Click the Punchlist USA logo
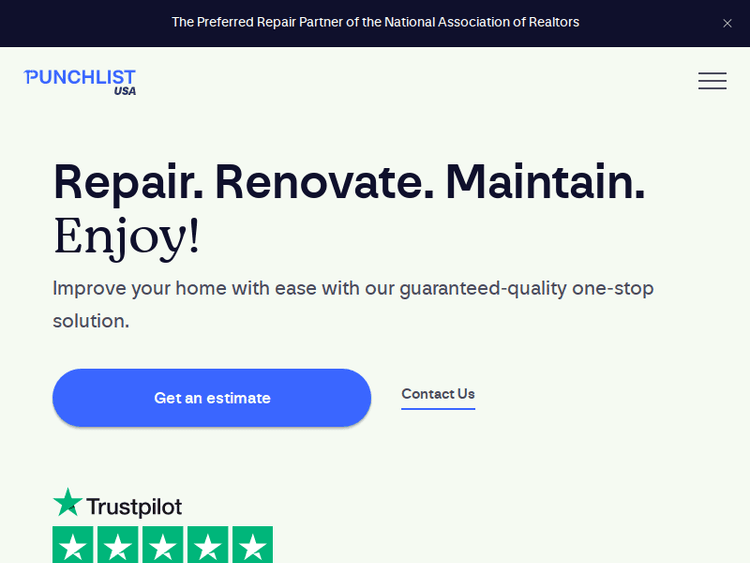Image resolution: width=750 pixels, height=563 pixels. point(80,78)
